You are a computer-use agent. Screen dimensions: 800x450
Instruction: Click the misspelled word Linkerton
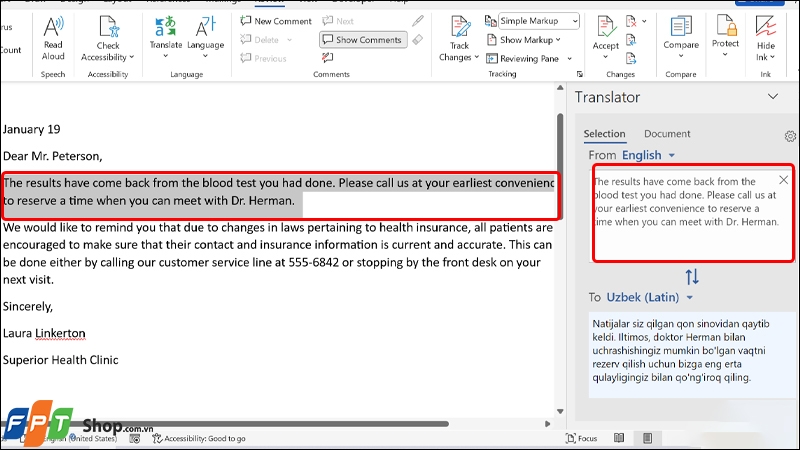click(x=60, y=333)
